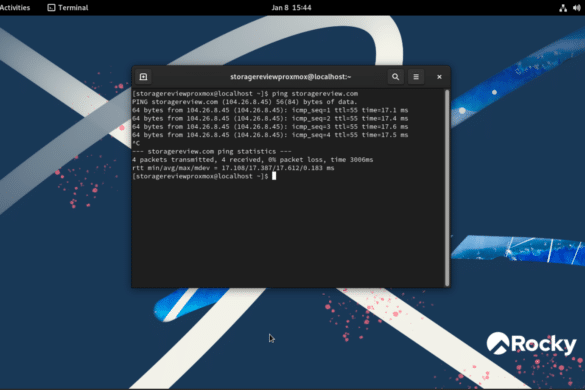This screenshot has width=585, height=390.
Task: Click the volume icon in the top bar
Action: coord(577,8)
